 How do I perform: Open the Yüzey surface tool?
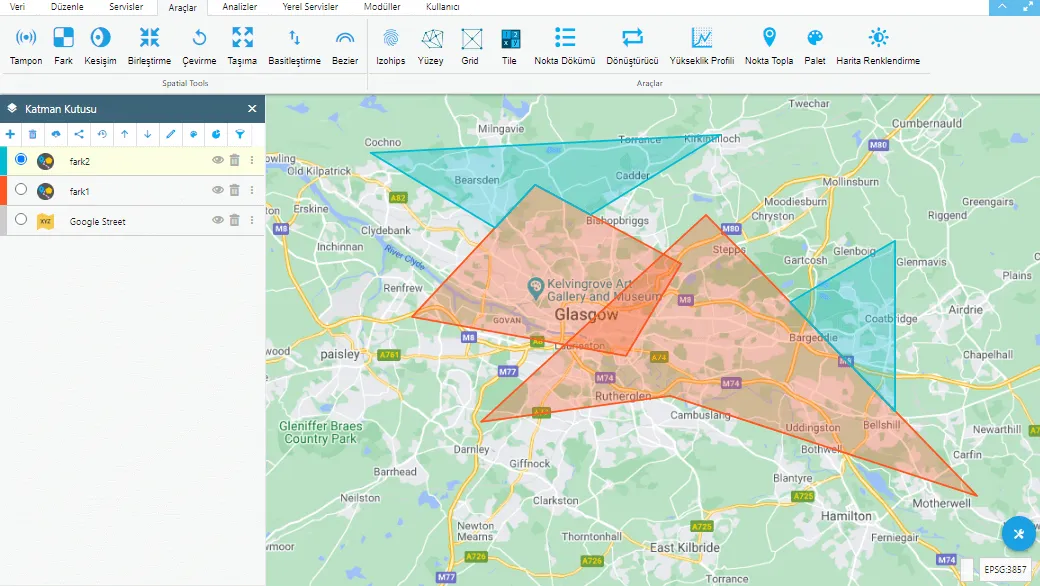tap(430, 46)
